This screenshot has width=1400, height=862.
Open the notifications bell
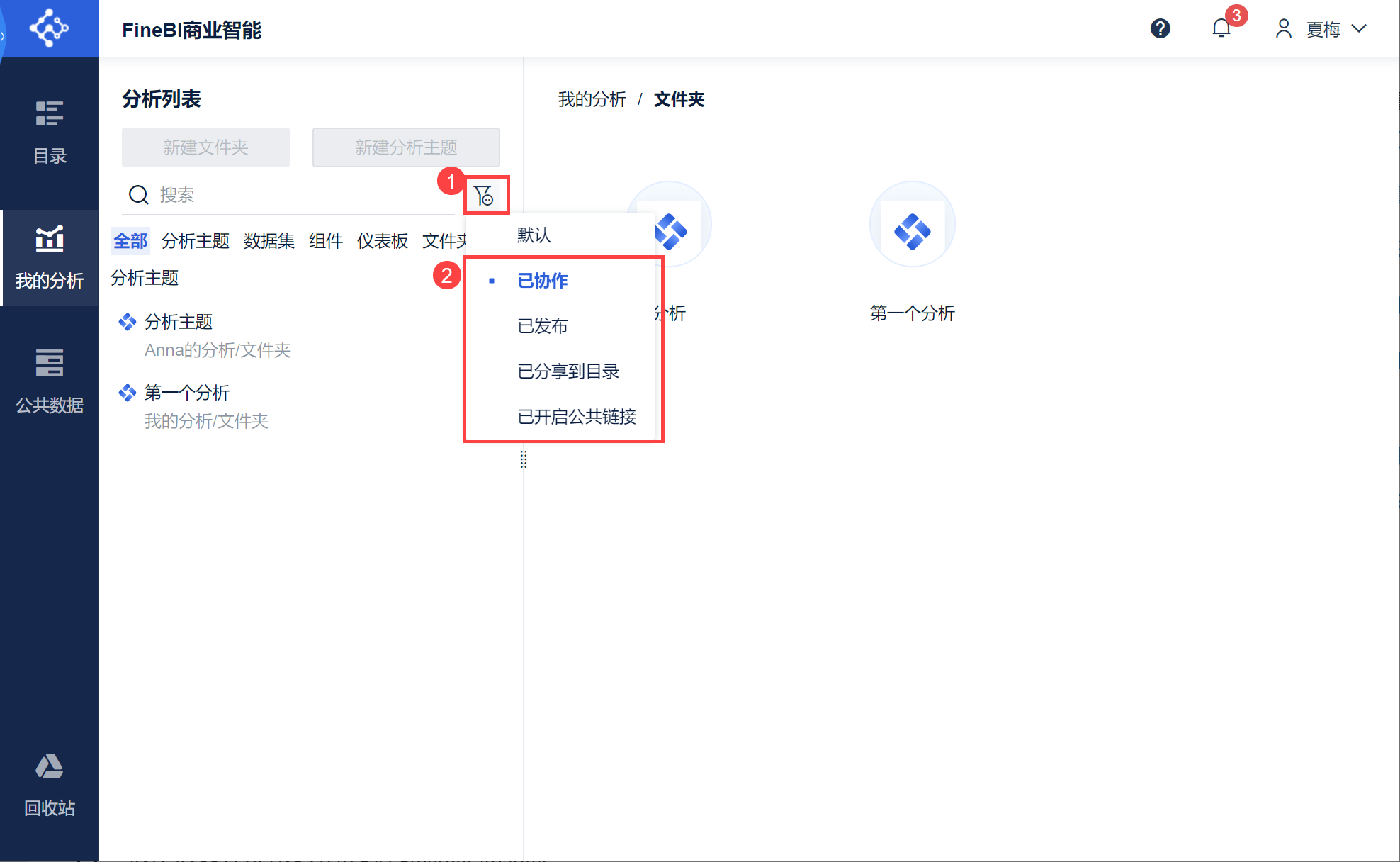[1221, 29]
